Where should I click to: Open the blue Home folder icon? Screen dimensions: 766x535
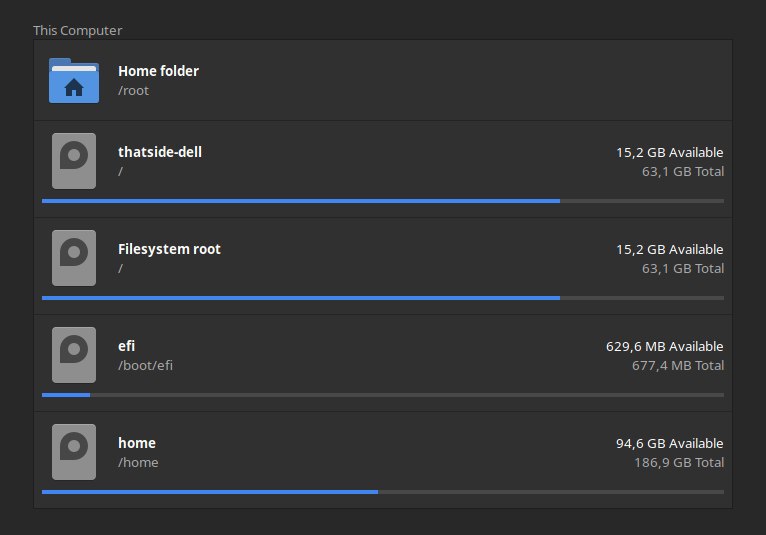coord(74,81)
